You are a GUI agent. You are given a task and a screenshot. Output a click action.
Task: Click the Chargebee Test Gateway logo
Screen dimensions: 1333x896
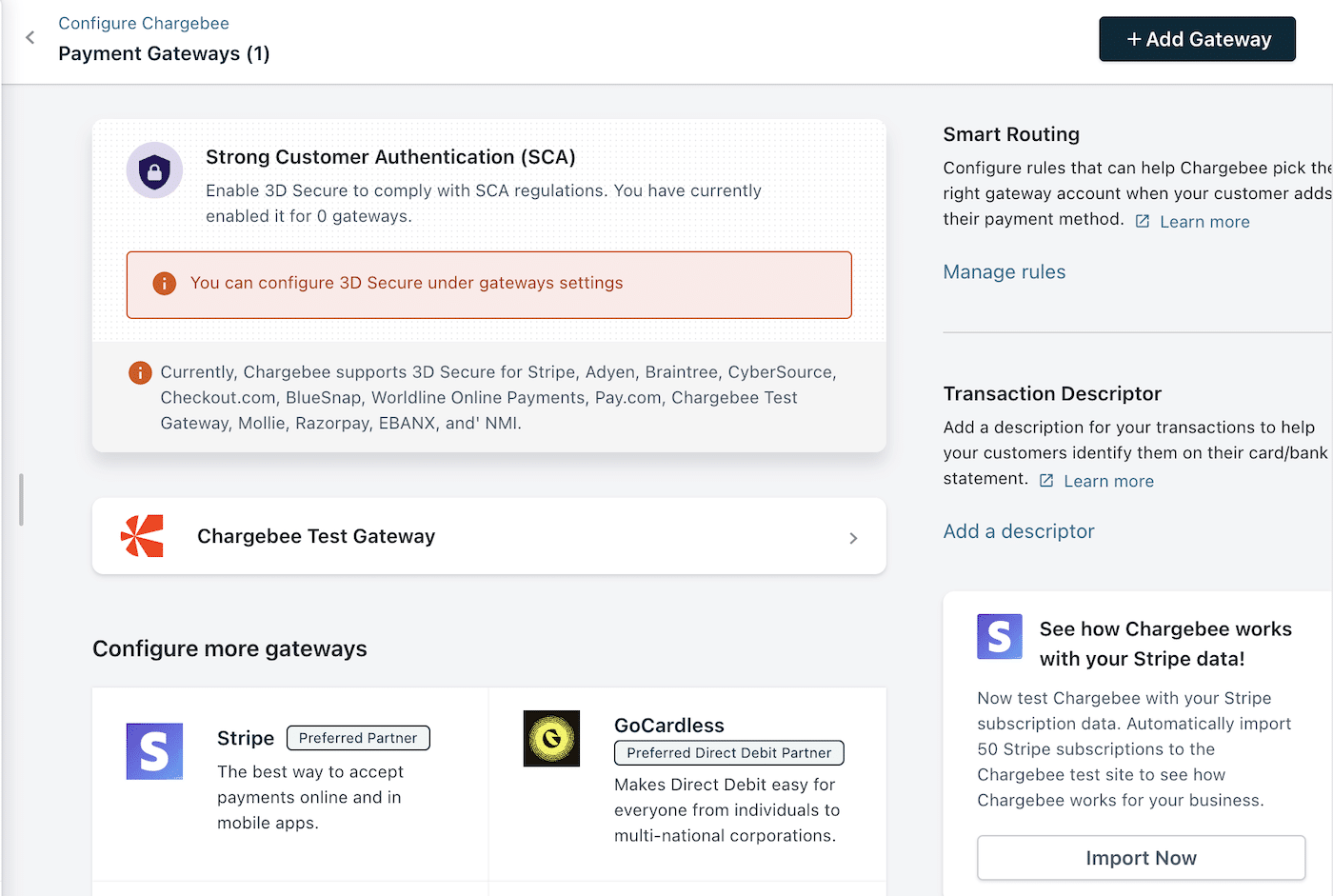coord(142,536)
